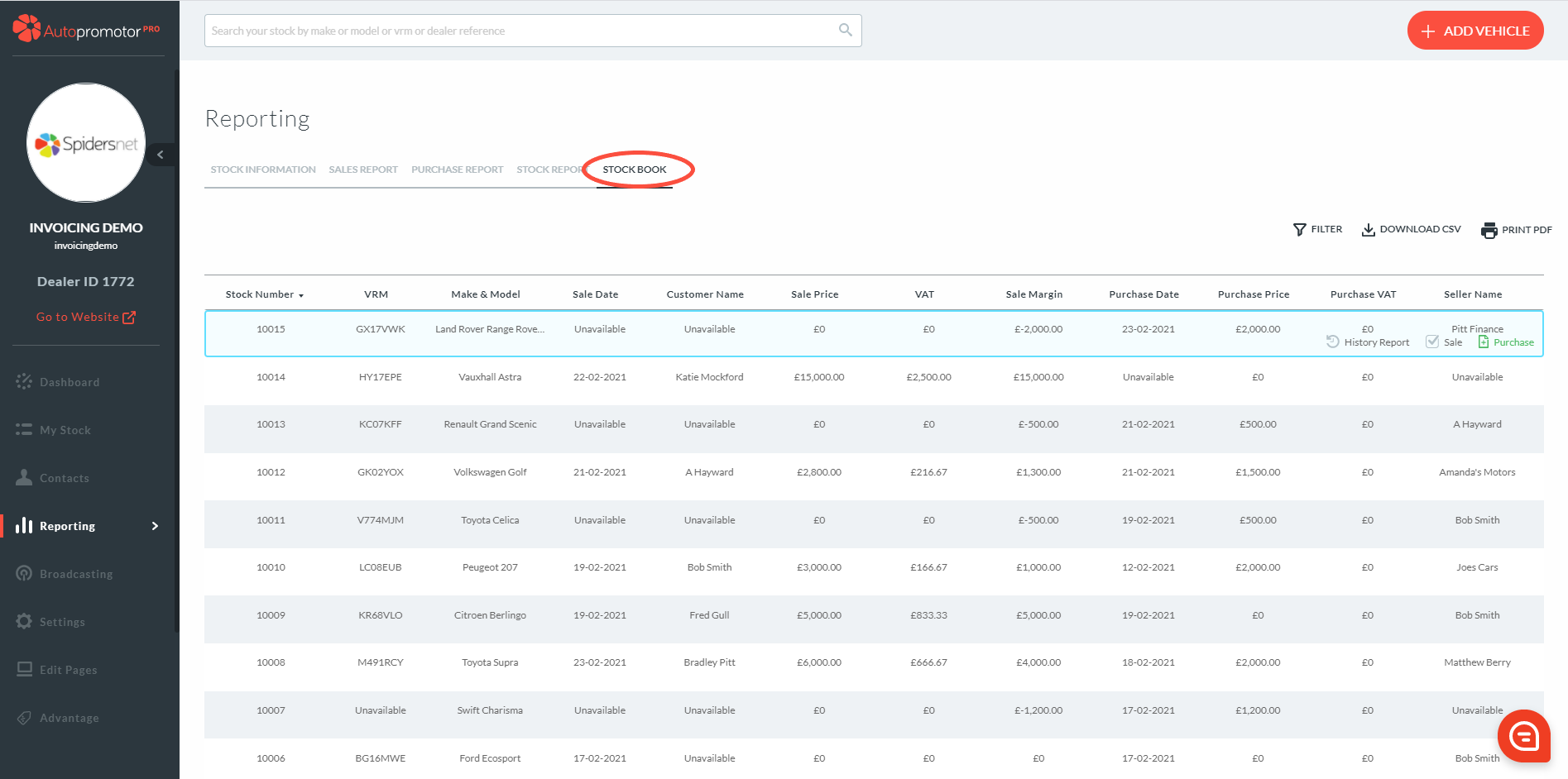This screenshot has width=1568, height=779.
Task: Toggle the Sale checkbox on row 10015
Action: point(1432,342)
